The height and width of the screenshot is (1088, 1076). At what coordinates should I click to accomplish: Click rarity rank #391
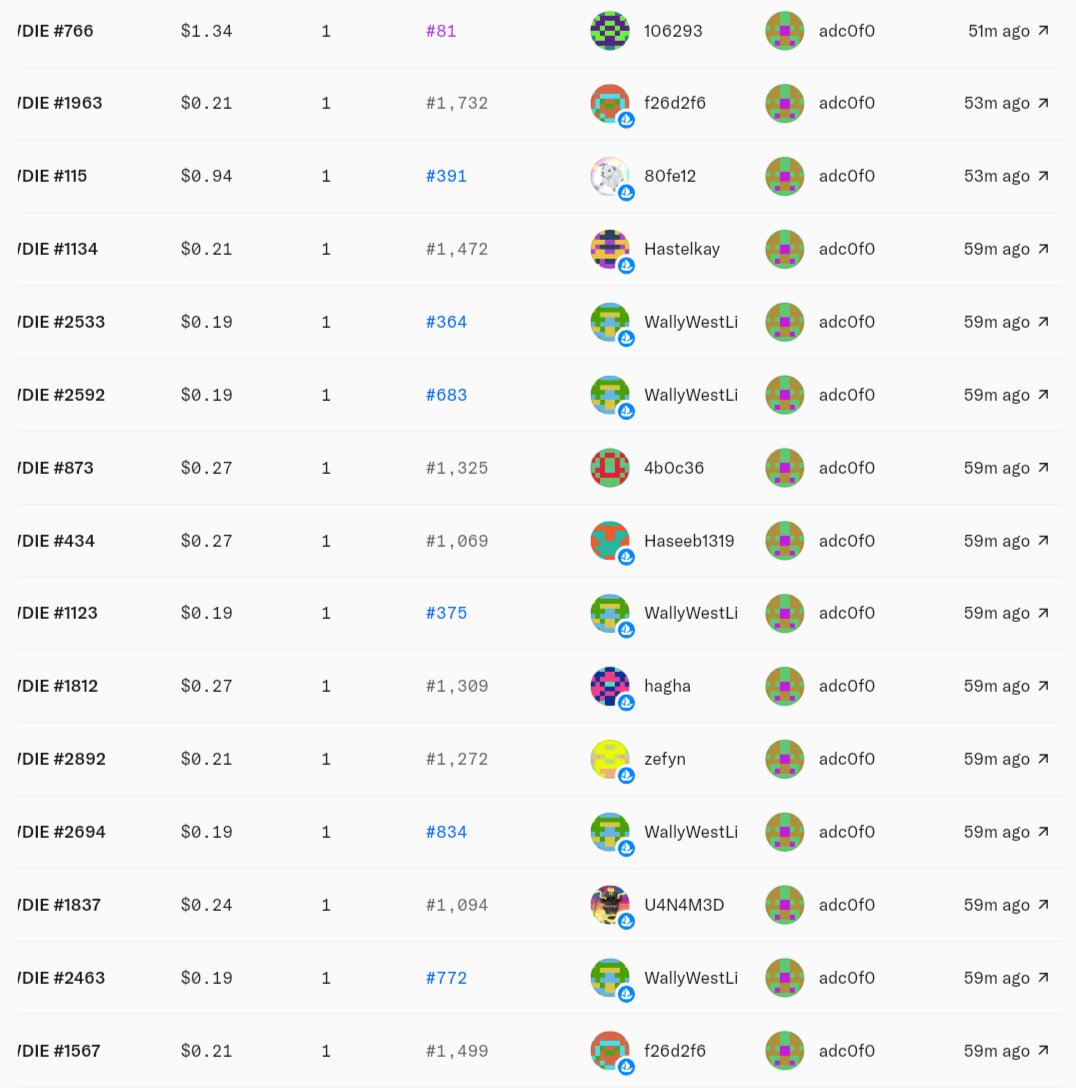click(446, 176)
